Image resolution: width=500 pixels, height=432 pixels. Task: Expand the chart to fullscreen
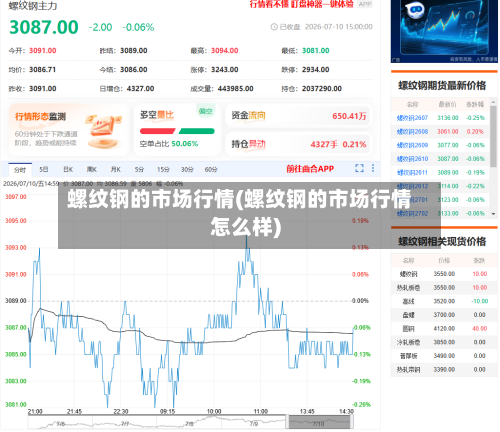click(359, 168)
